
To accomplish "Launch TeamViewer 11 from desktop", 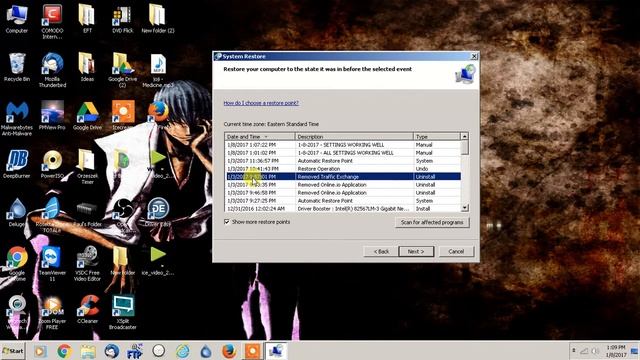I will coord(52,264).
